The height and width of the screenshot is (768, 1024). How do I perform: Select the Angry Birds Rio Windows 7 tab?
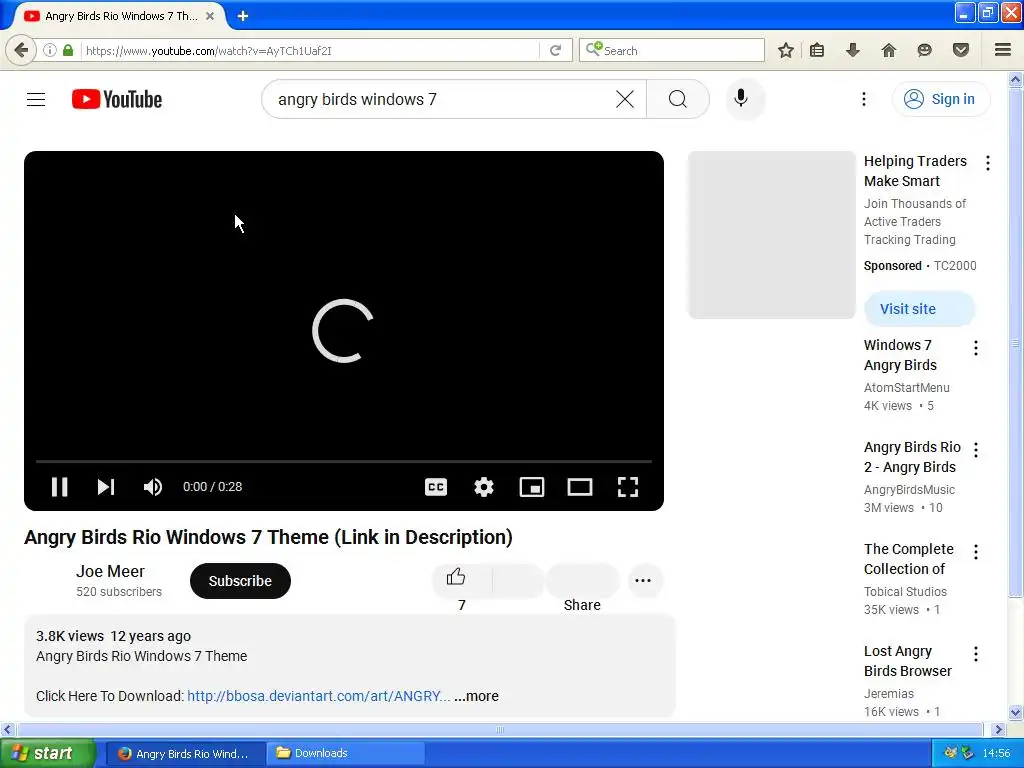(121, 16)
